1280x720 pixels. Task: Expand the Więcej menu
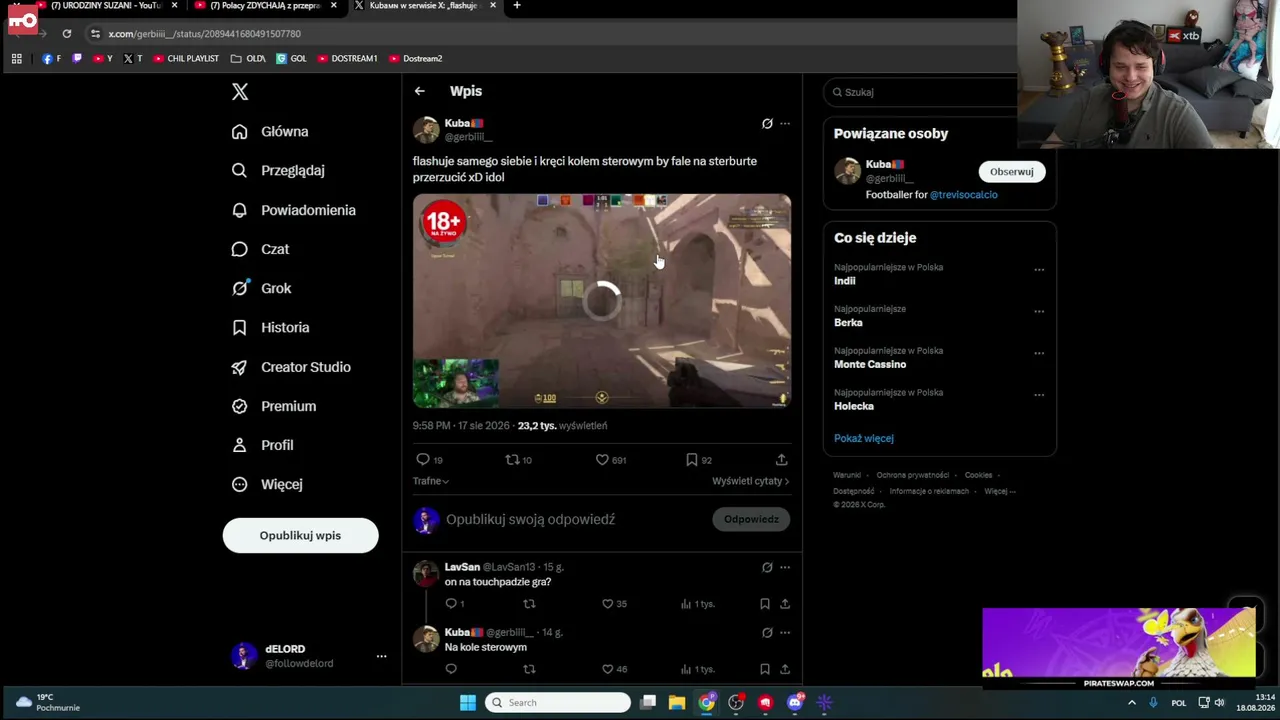(266, 484)
